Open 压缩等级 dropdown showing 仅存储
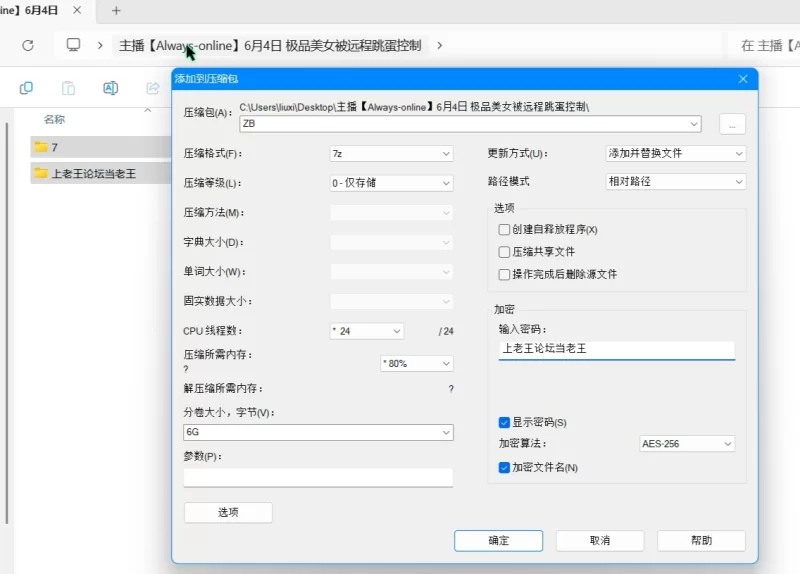 (391, 183)
